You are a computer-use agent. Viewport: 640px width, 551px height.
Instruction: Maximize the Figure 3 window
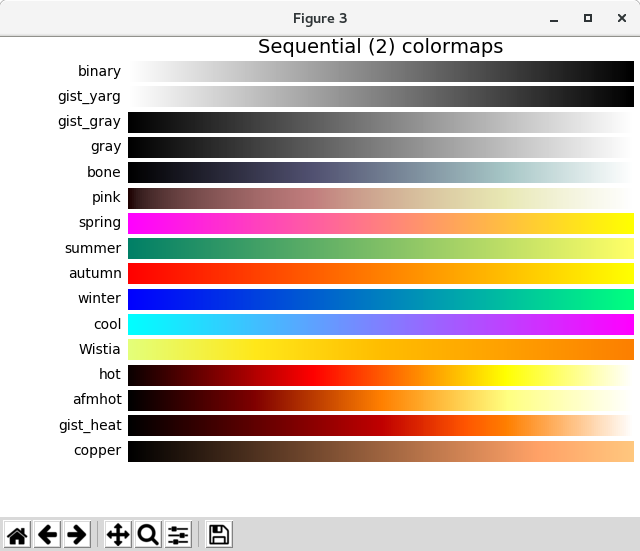click(588, 18)
